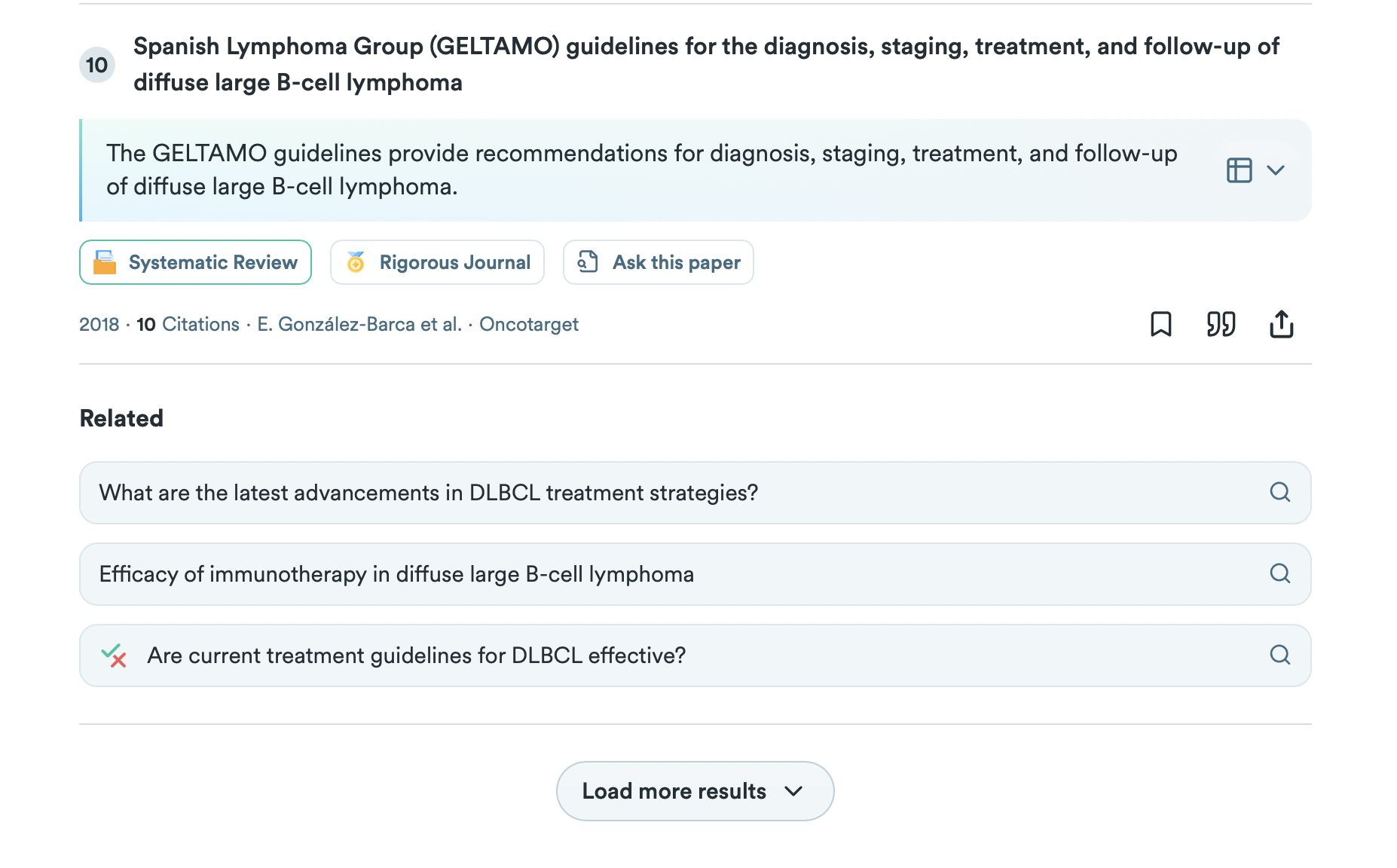Viewport: 1397px width, 868px height.
Task: Open the Oncotarget journal link
Action: pyautogui.click(x=528, y=325)
